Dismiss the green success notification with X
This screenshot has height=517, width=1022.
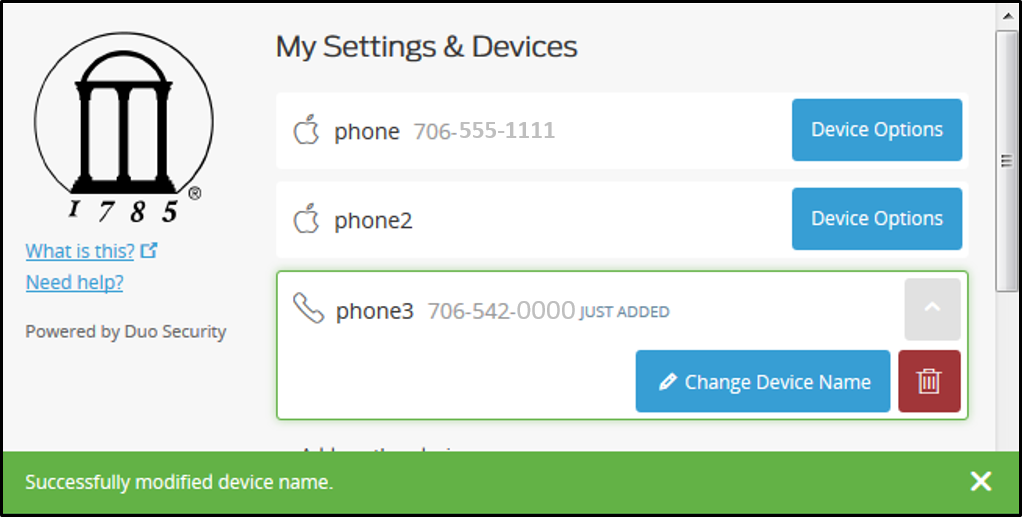coord(980,482)
